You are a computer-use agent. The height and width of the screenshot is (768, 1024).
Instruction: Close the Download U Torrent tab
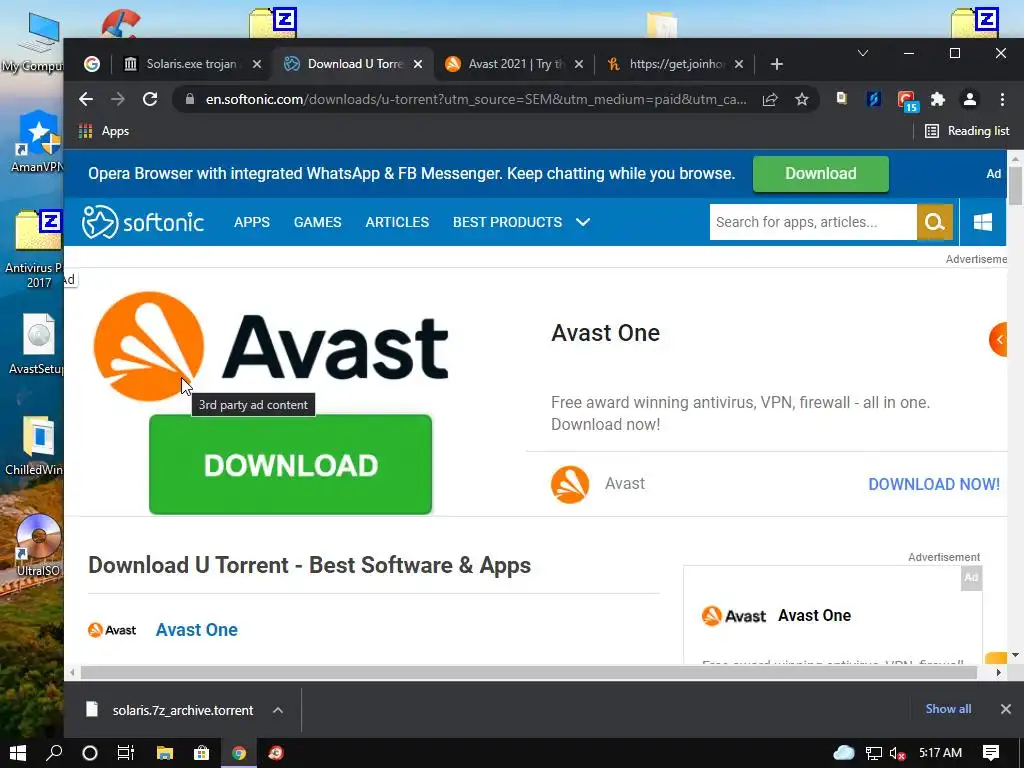tap(418, 64)
